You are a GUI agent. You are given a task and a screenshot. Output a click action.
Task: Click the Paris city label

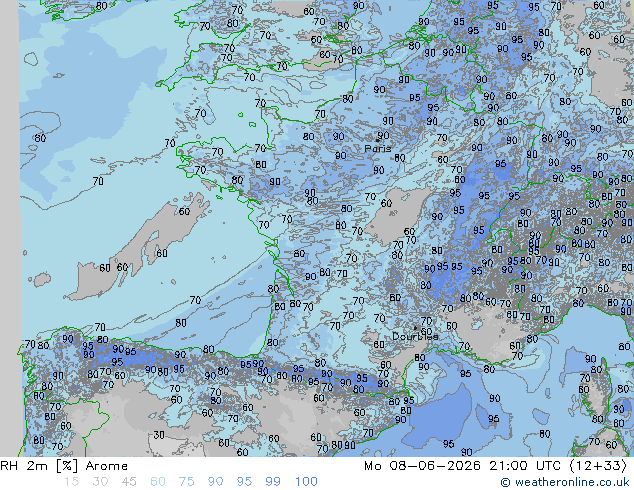coord(378,149)
